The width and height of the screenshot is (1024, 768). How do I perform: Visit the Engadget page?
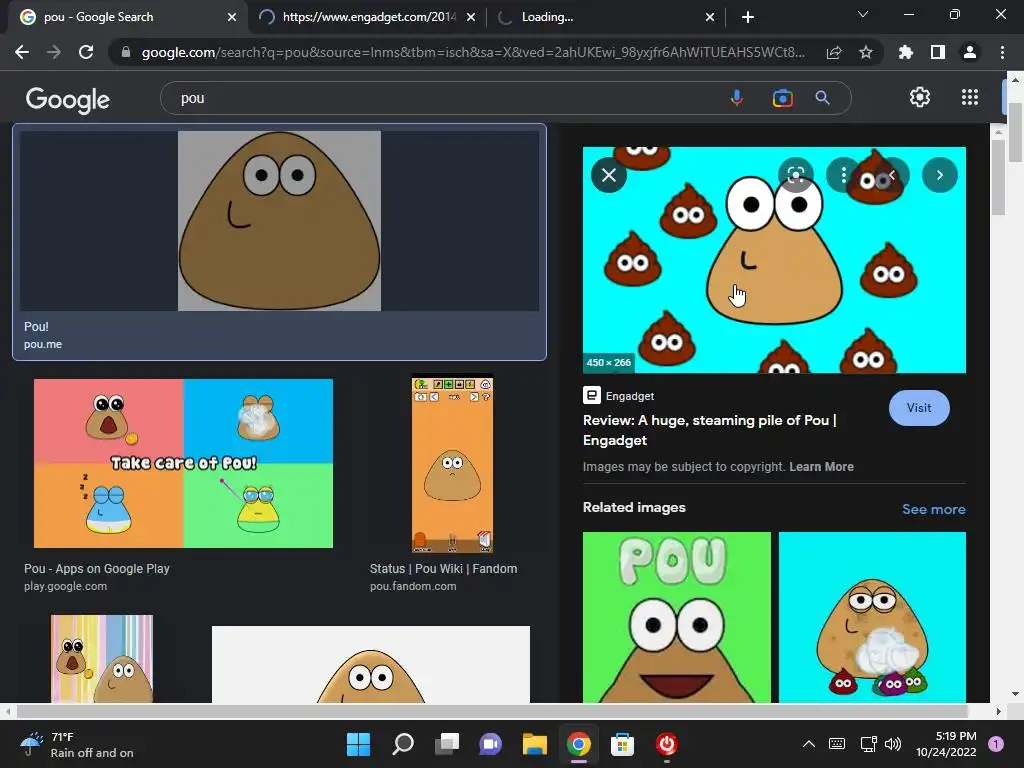919,408
